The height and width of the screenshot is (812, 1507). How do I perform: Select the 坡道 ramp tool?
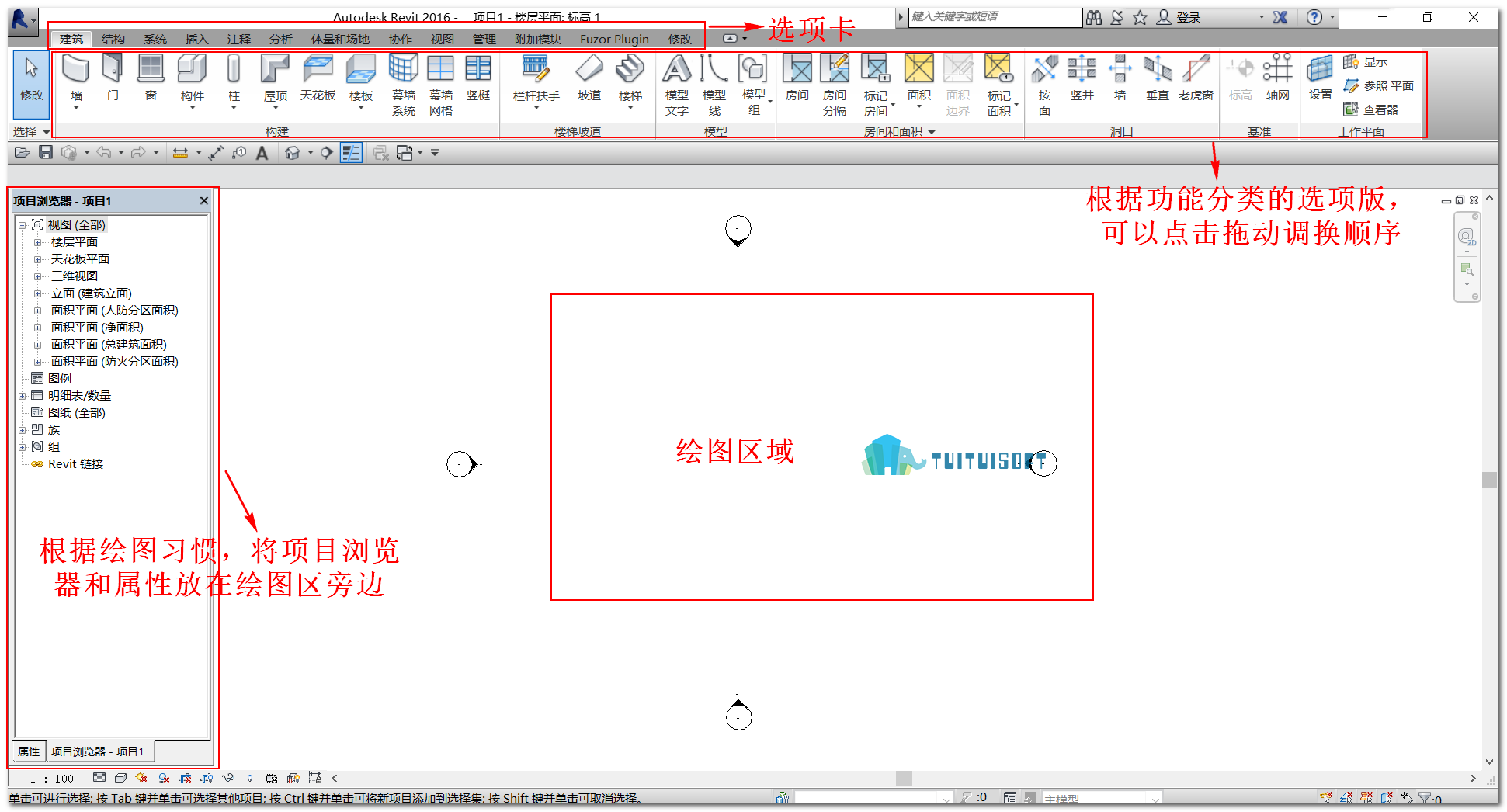click(x=589, y=78)
